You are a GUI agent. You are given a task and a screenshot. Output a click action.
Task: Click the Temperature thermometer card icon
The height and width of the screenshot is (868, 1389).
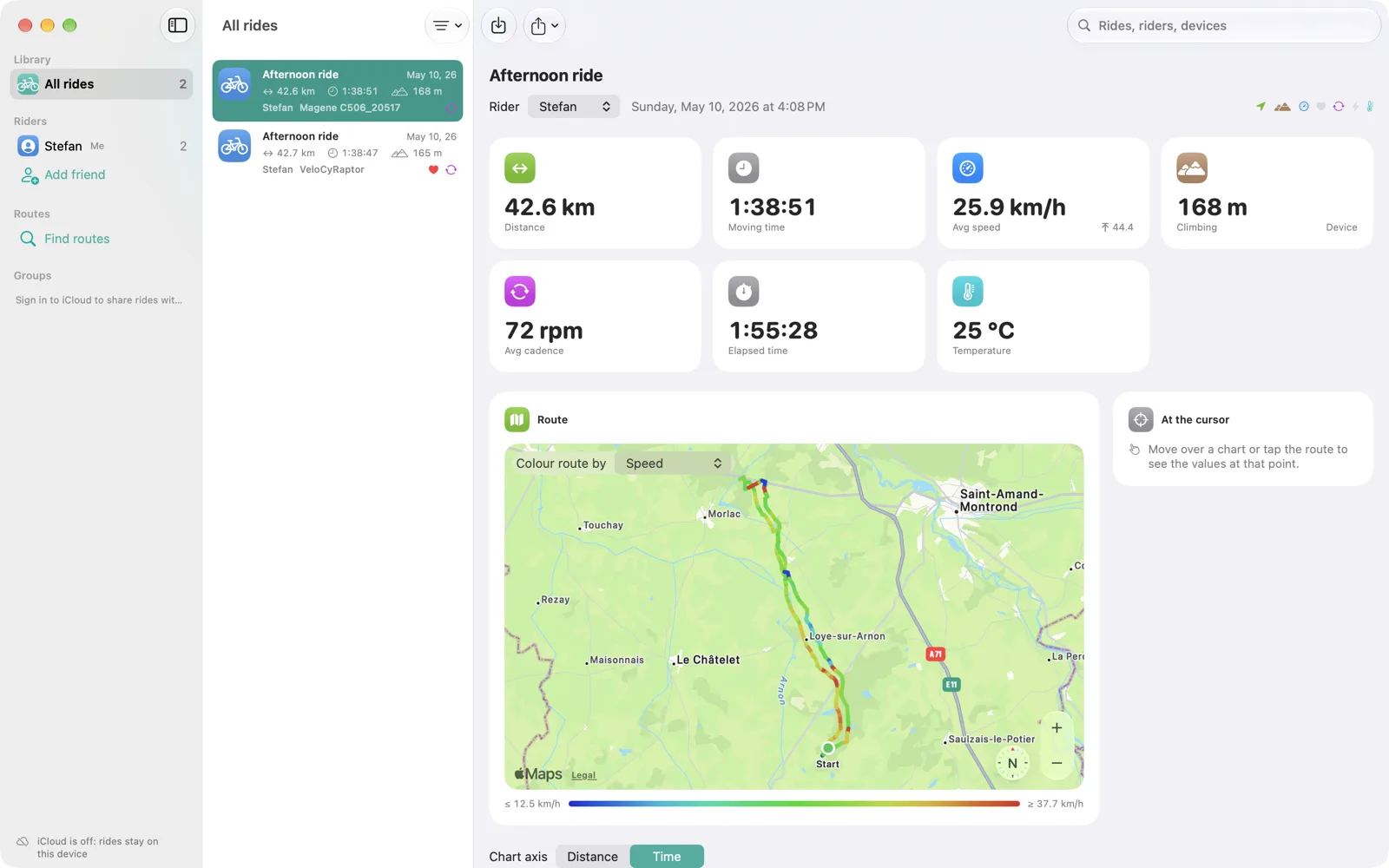(968, 292)
